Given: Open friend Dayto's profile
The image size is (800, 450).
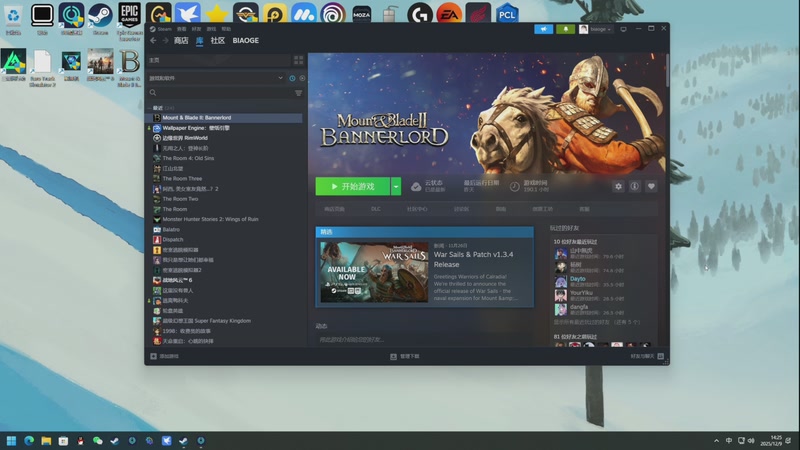Looking at the screenshot, I should [578, 279].
